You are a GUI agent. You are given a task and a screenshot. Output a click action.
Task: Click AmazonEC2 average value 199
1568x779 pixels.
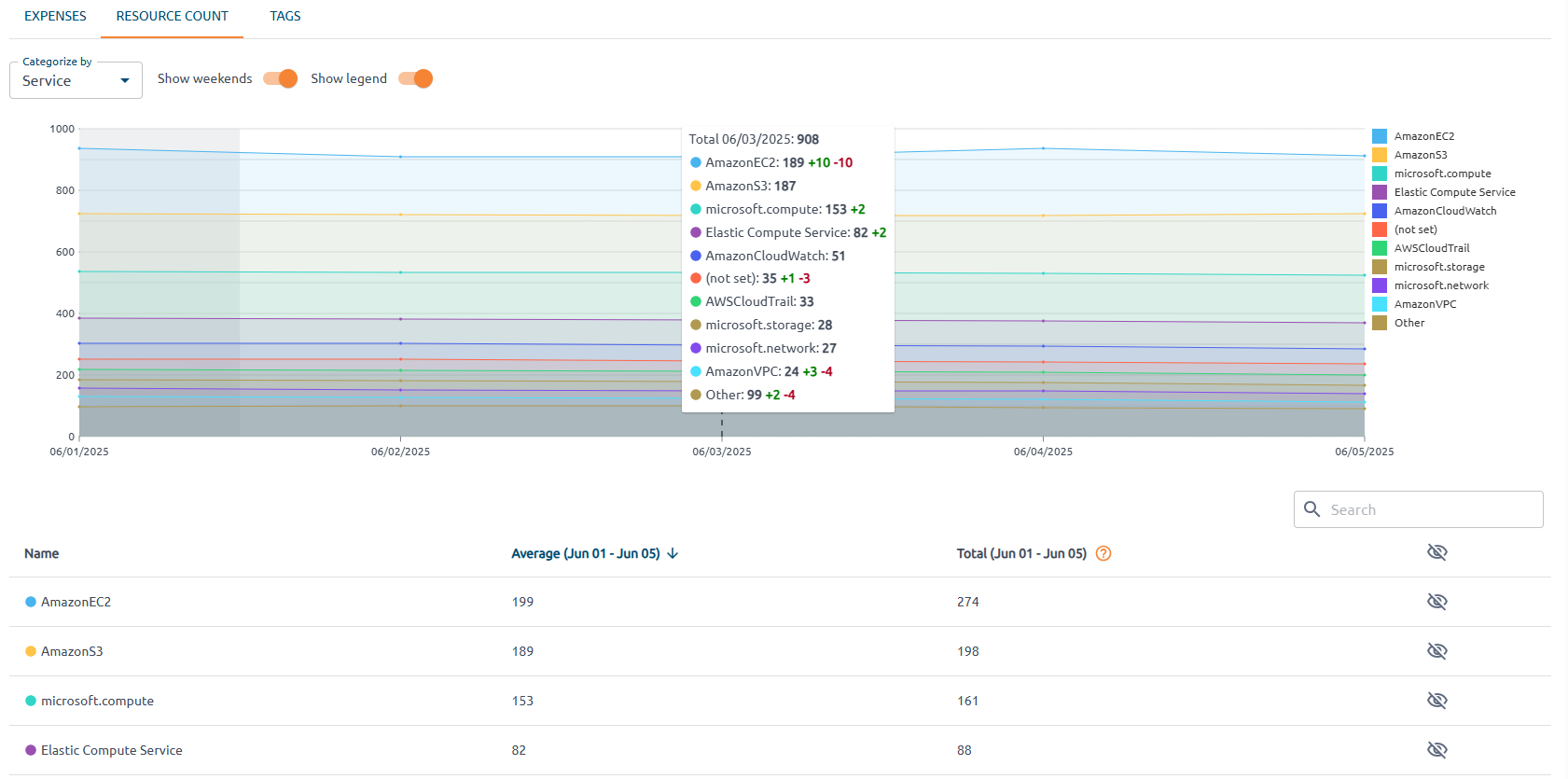522,602
